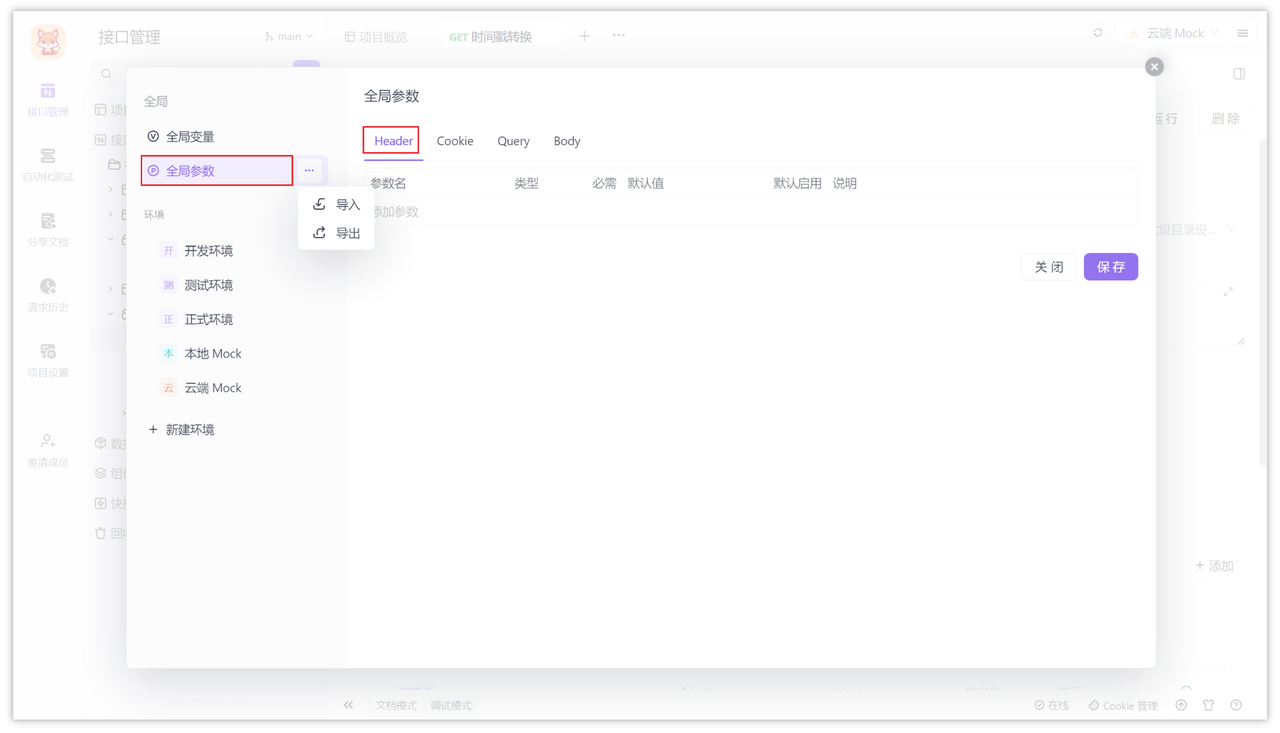This screenshot has height=733, width=1280.
Task: Click the expand icon in background editor
Action: (1228, 292)
